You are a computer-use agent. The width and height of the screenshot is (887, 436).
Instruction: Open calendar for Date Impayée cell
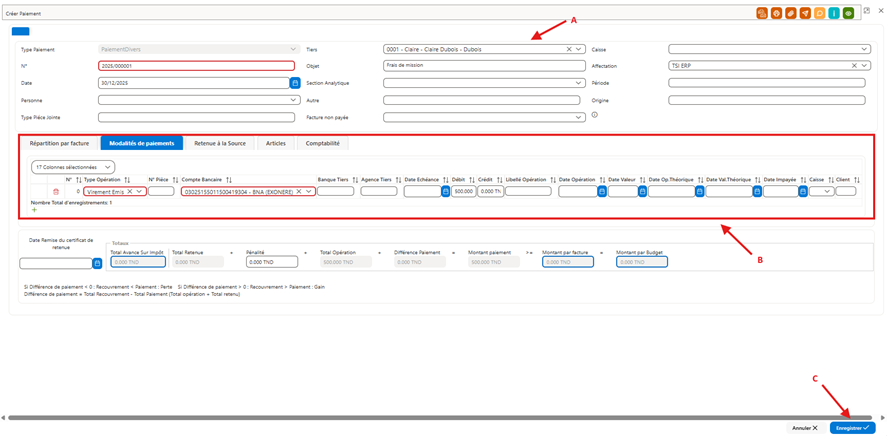pos(803,192)
